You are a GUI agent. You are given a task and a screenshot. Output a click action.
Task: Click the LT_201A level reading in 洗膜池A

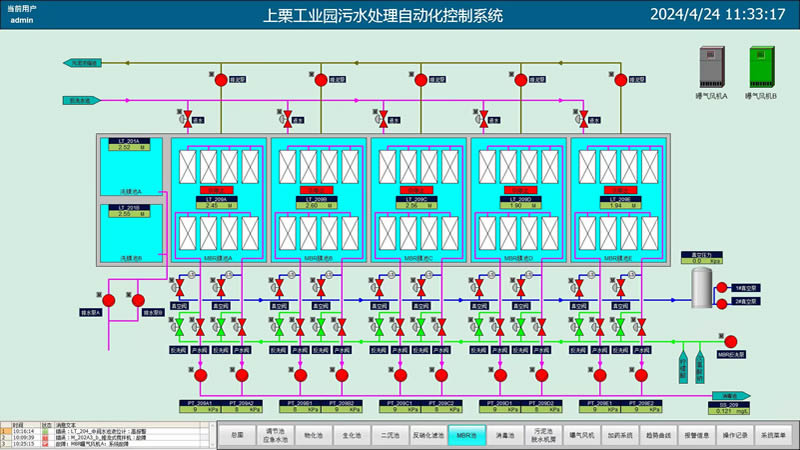pyautogui.click(x=132, y=148)
